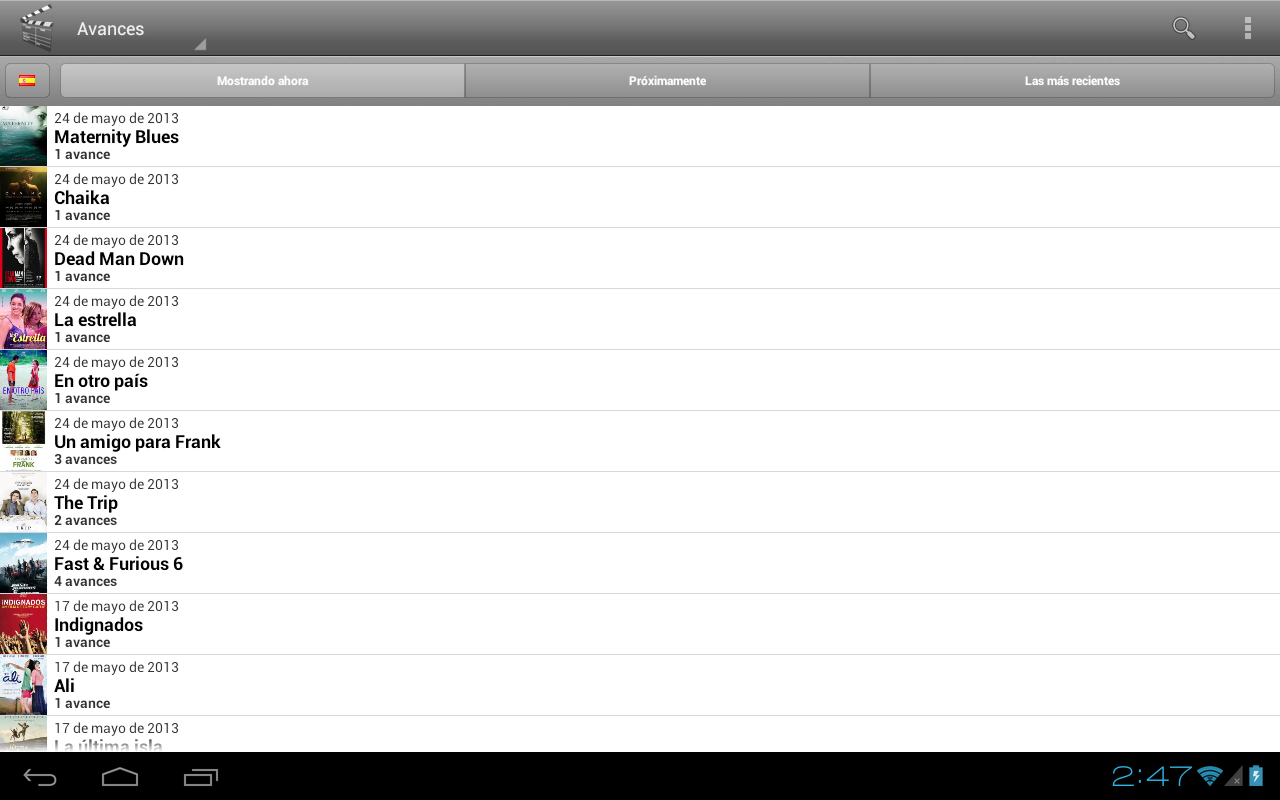The width and height of the screenshot is (1280, 800).
Task: Switch to the Mostrando ahora tab
Action: click(263, 81)
